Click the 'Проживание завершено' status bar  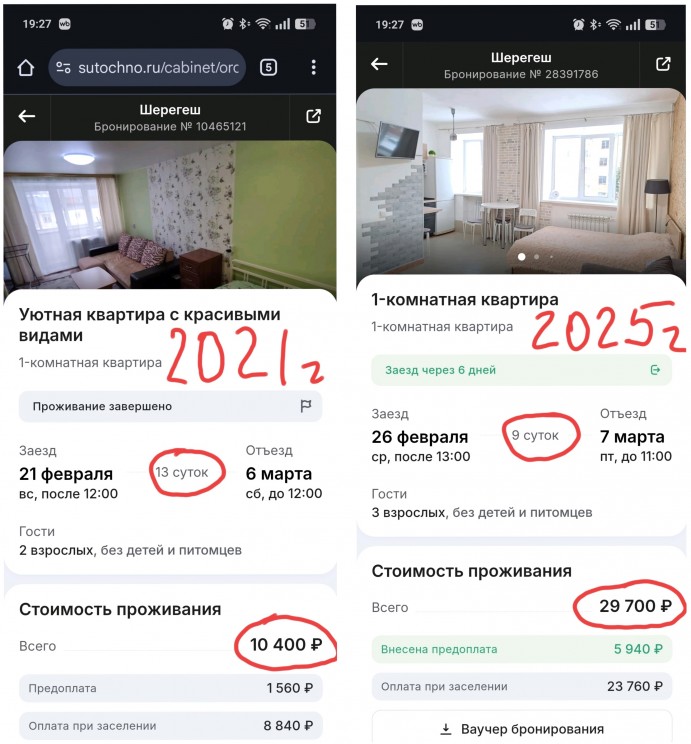170,406
